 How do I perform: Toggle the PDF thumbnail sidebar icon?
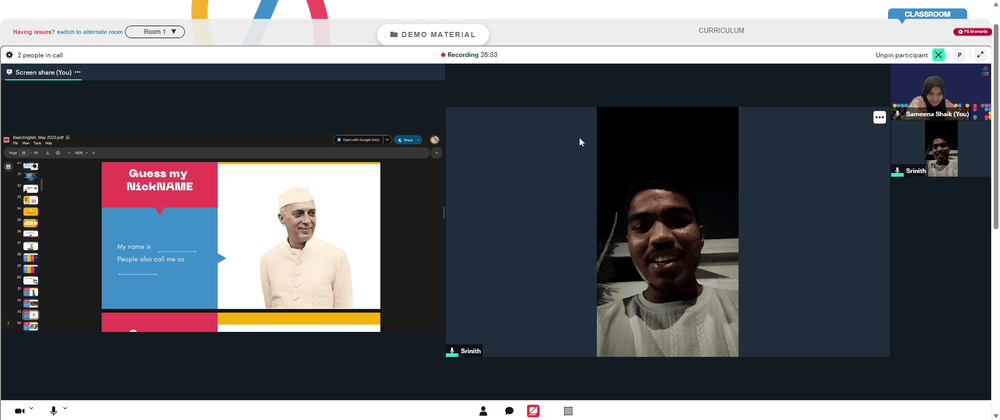(x=8, y=166)
